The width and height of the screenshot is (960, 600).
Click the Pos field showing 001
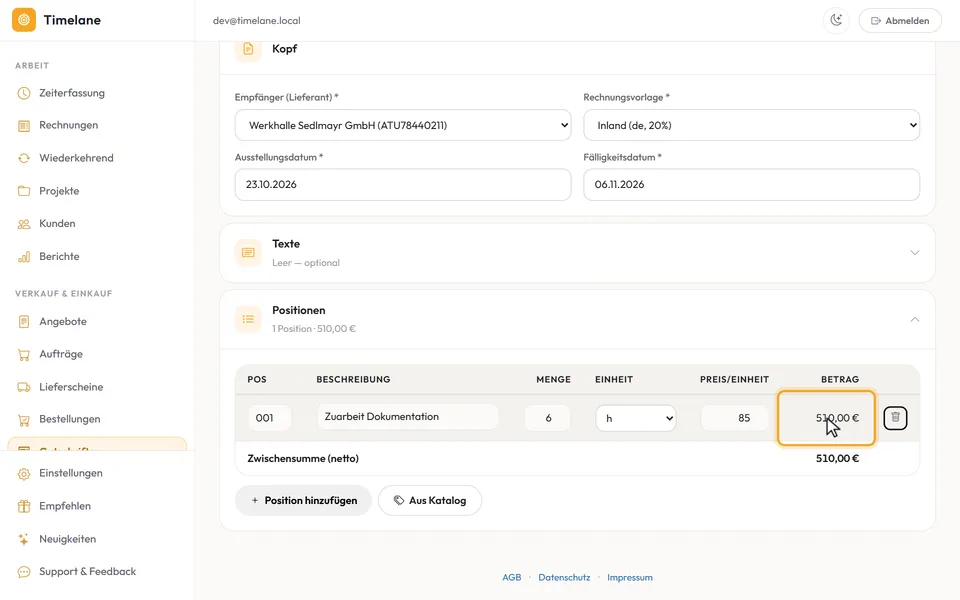269,418
